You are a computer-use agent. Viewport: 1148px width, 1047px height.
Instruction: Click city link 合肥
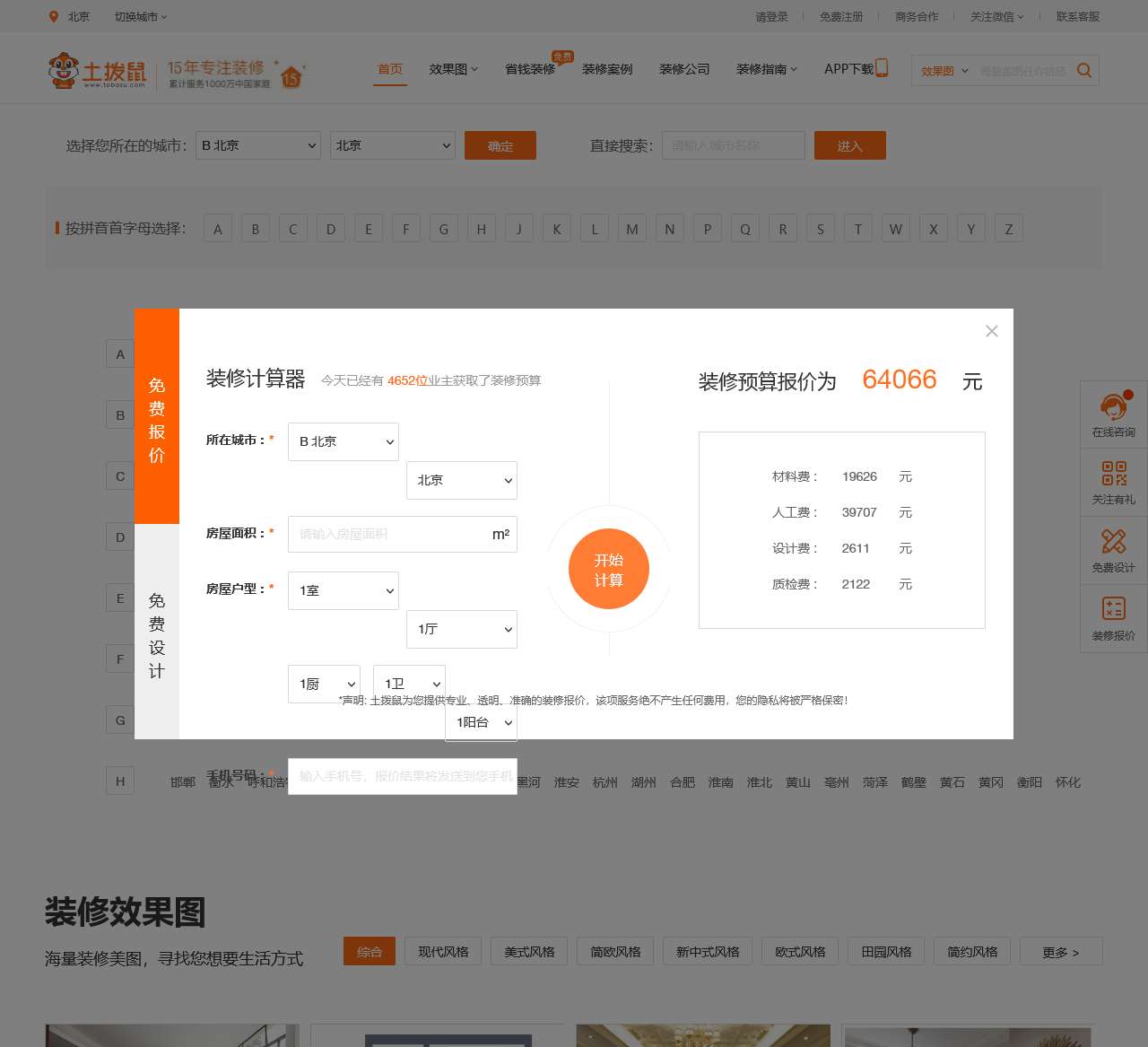tap(683, 782)
